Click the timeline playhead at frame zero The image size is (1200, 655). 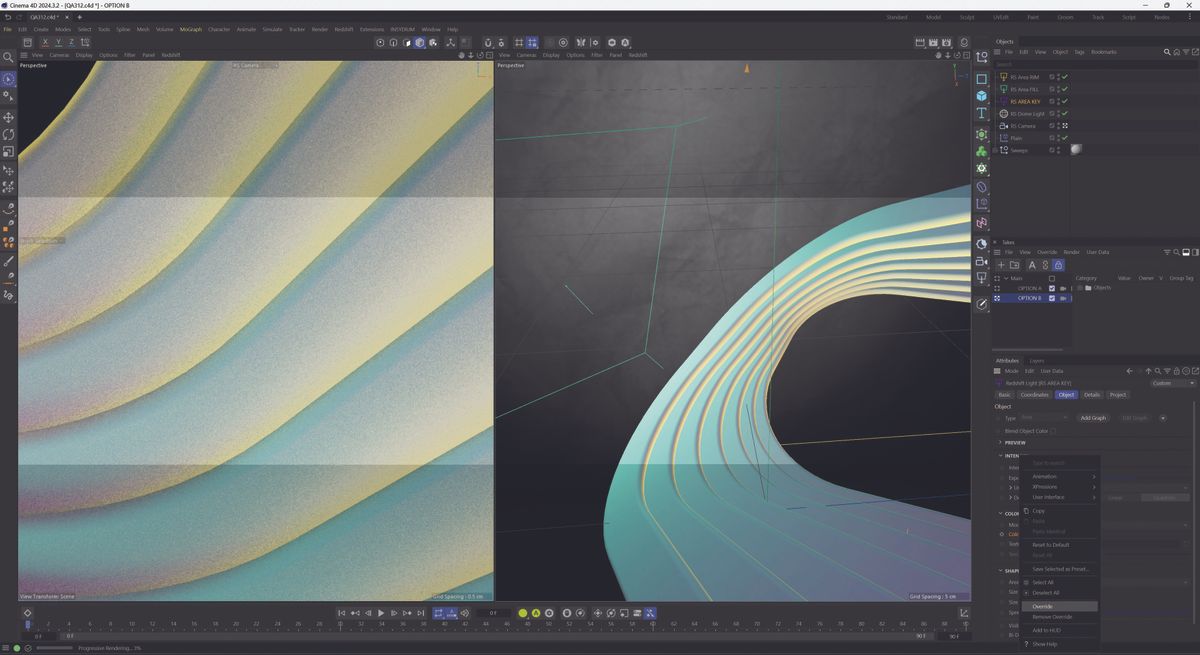(27, 625)
